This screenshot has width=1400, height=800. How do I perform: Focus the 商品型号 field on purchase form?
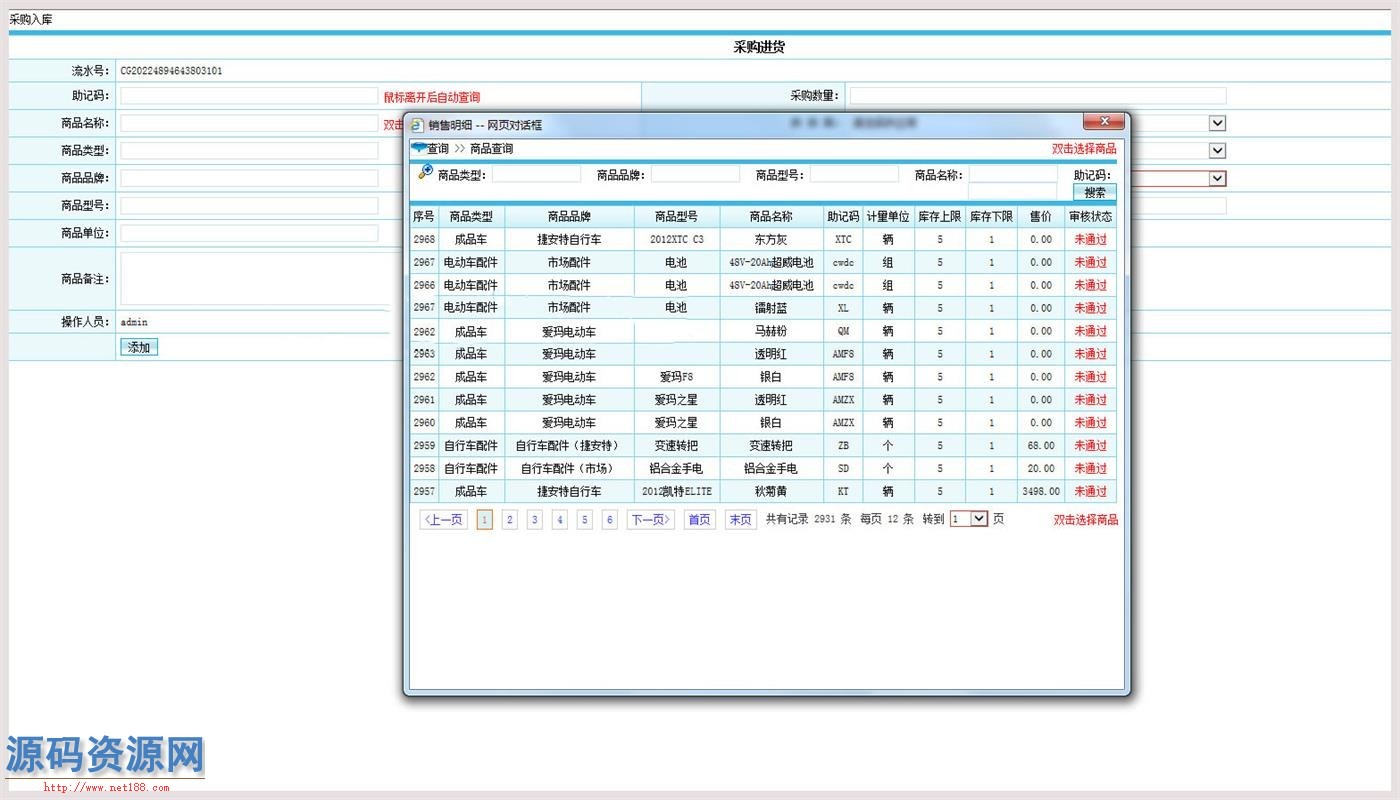pos(249,205)
